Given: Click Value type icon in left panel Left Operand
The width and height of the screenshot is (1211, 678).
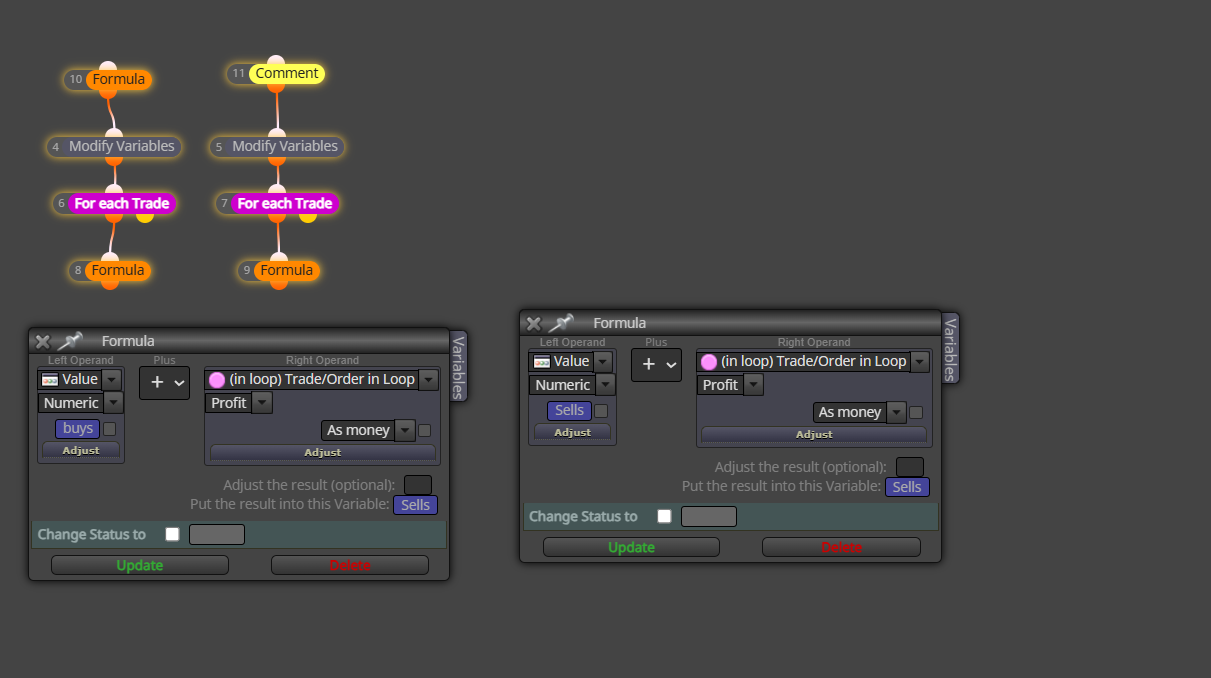Looking at the screenshot, I should pyautogui.click(x=50, y=379).
